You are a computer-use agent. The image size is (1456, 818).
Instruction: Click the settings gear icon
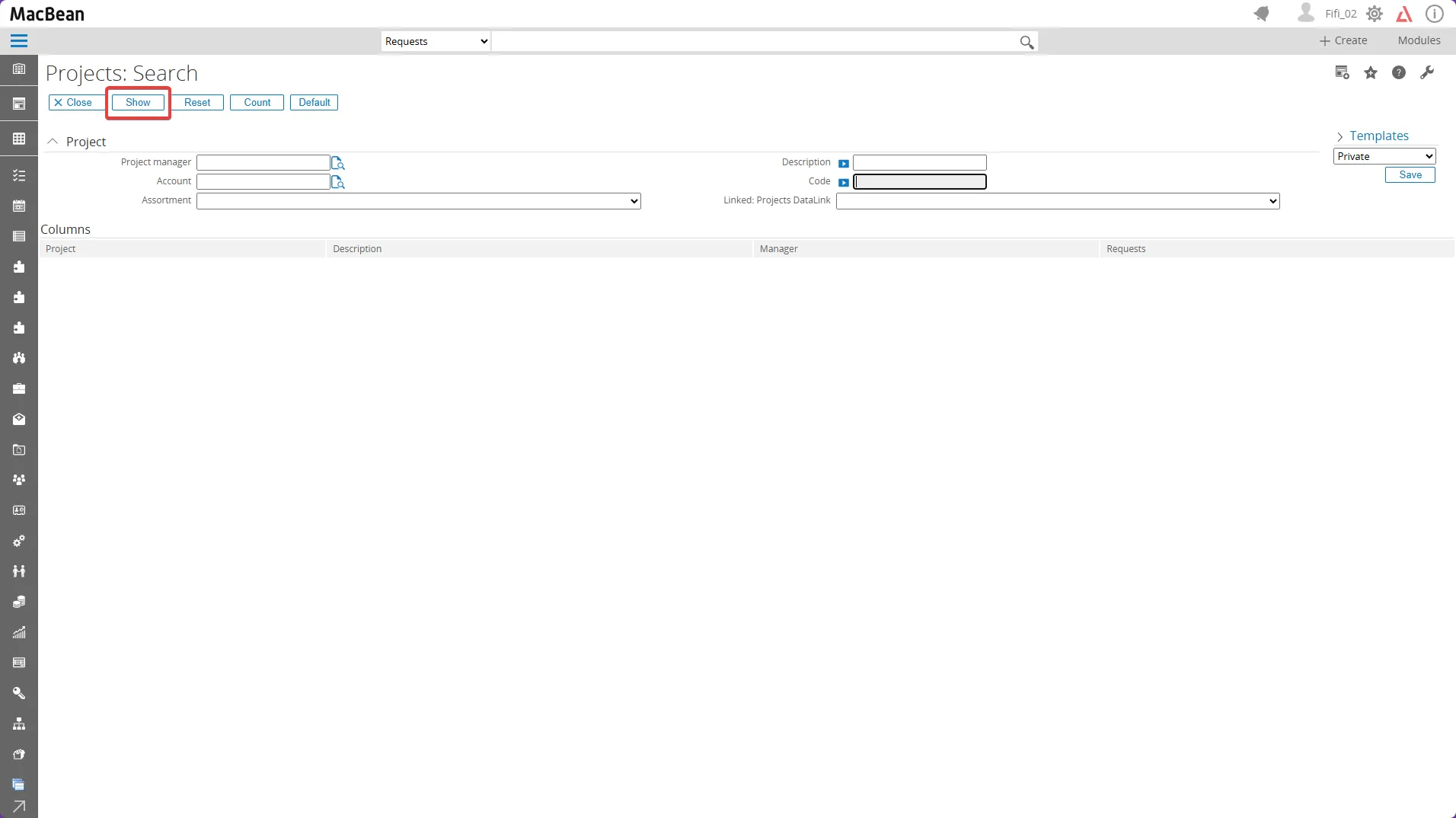click(1374, 14)
